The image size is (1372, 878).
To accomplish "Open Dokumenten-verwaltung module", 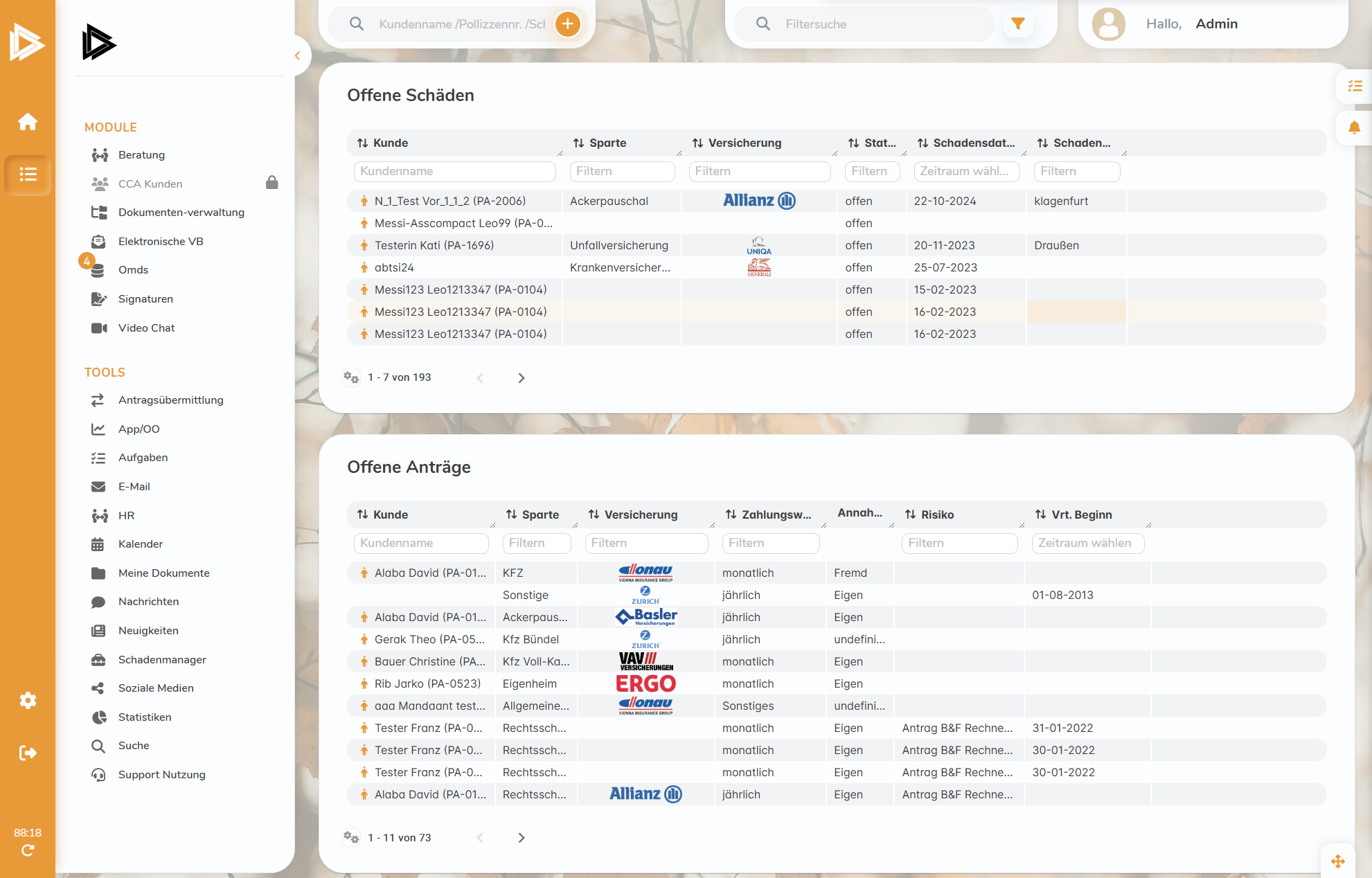I will coord(181,213).
